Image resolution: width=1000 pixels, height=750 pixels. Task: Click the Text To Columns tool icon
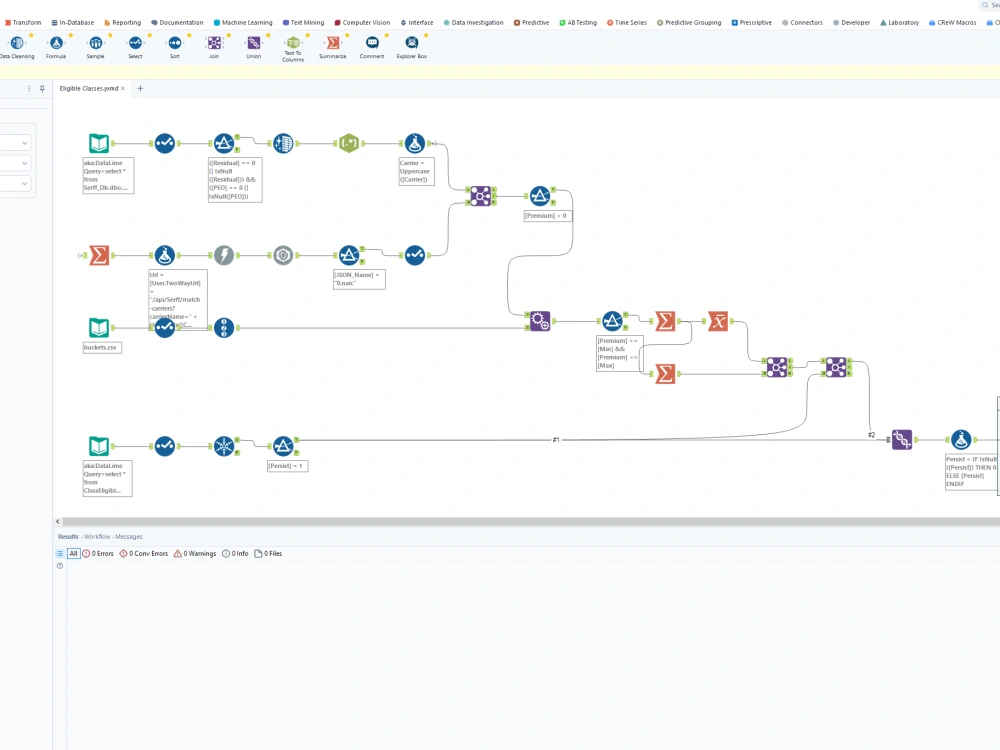coord(293,44)
